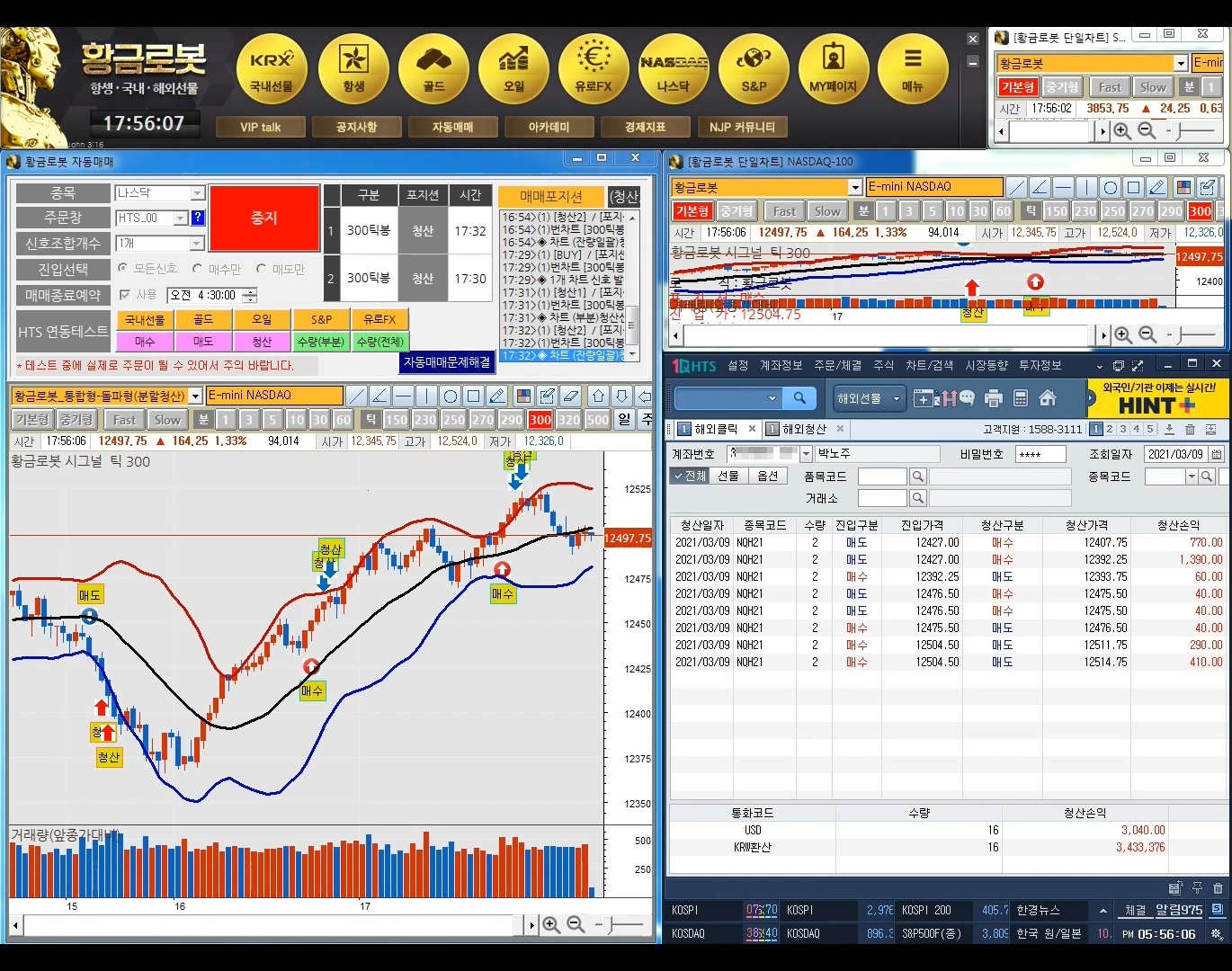The height and width of the screenshot is (971, 1232).
Task: Open the 계좌정보 menu in 1Q HTS
Action: pyautogui.click(x=781, y=365)
